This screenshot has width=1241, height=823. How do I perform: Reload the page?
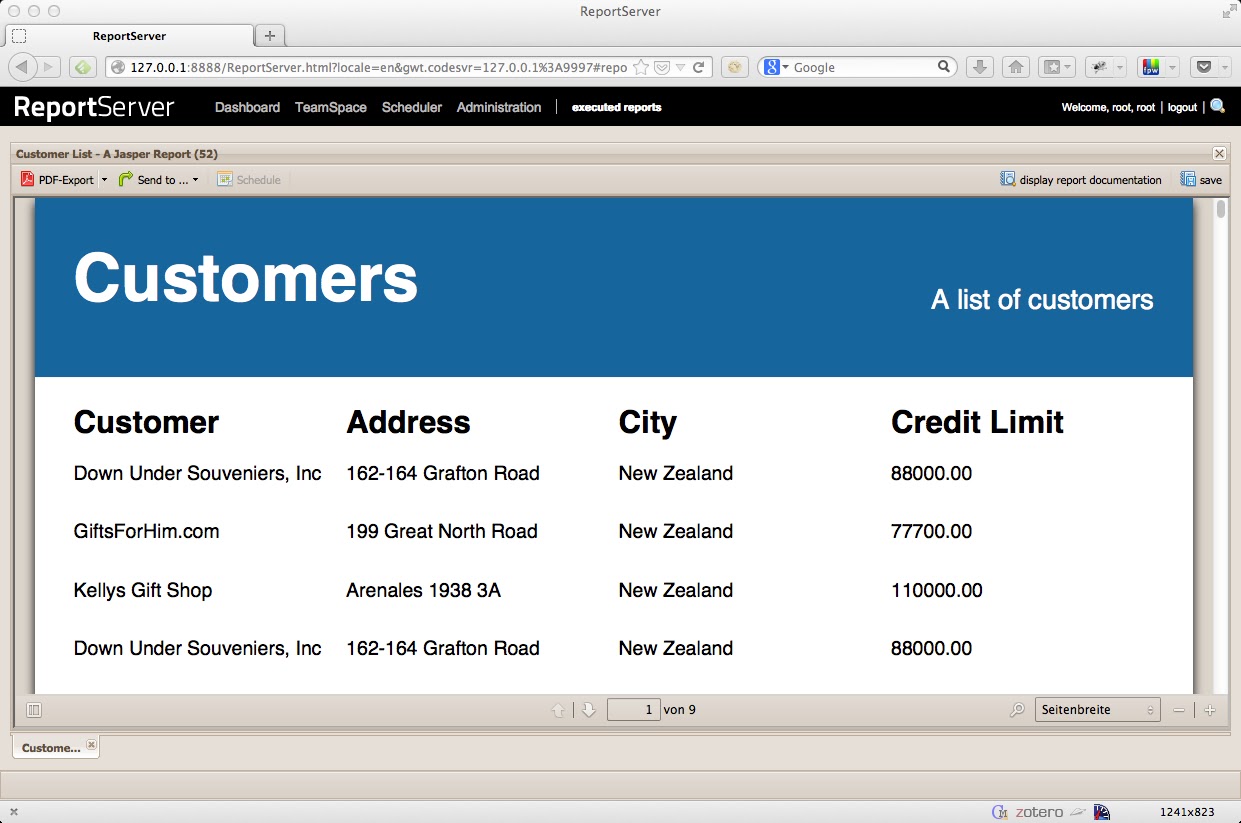click(699, 67)
